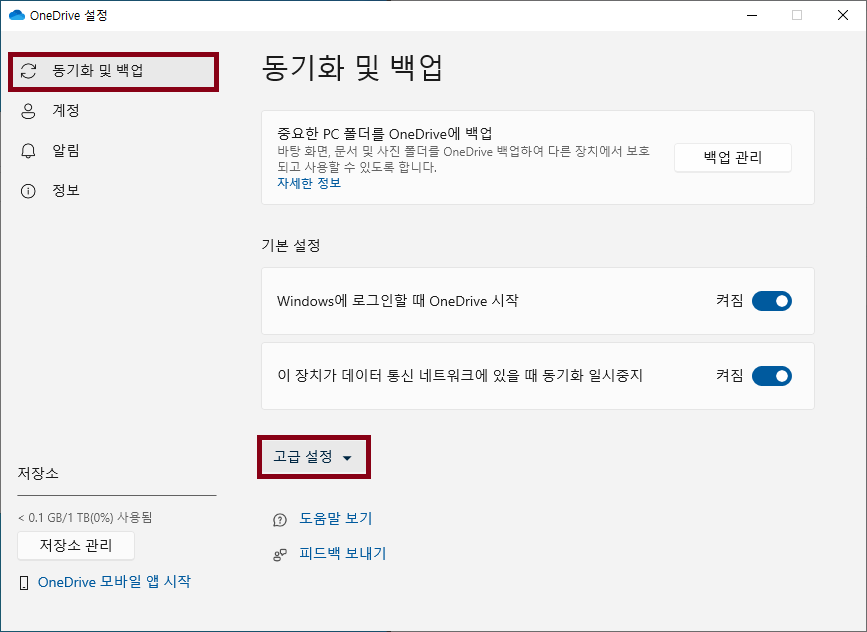
Task: Click the info circle icon next to 정보
Action: 28,191
